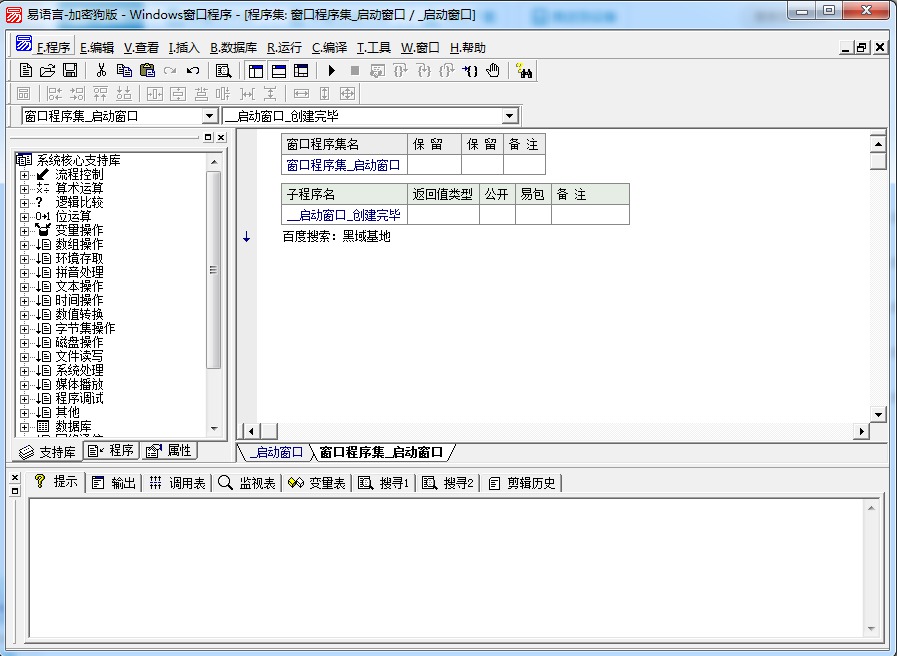Expand the 流程控制 tree node

click(x=25, y=174)
